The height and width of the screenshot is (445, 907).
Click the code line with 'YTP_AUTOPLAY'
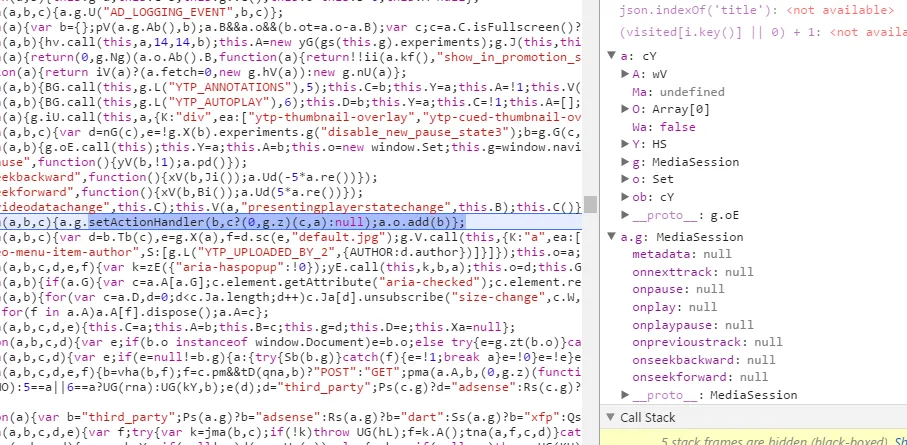[291, 102]
